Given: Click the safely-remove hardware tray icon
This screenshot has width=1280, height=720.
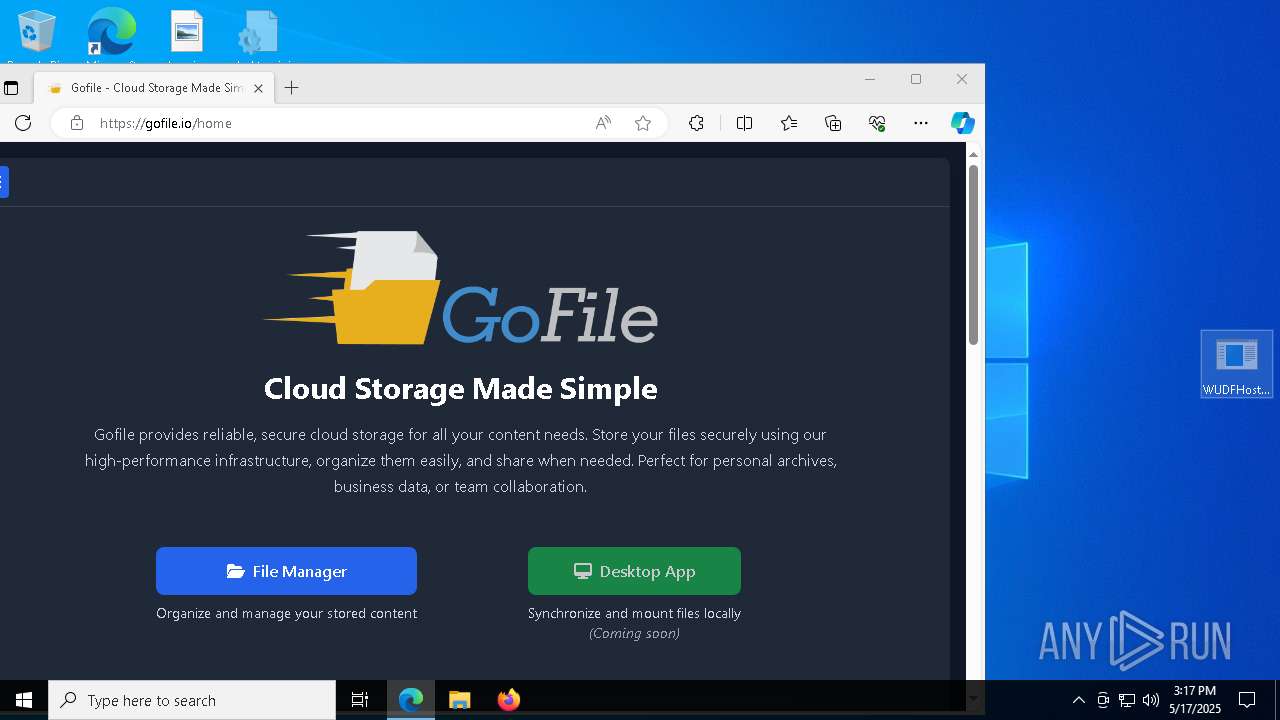Looking at the screenshot, I should (1103, 700).
